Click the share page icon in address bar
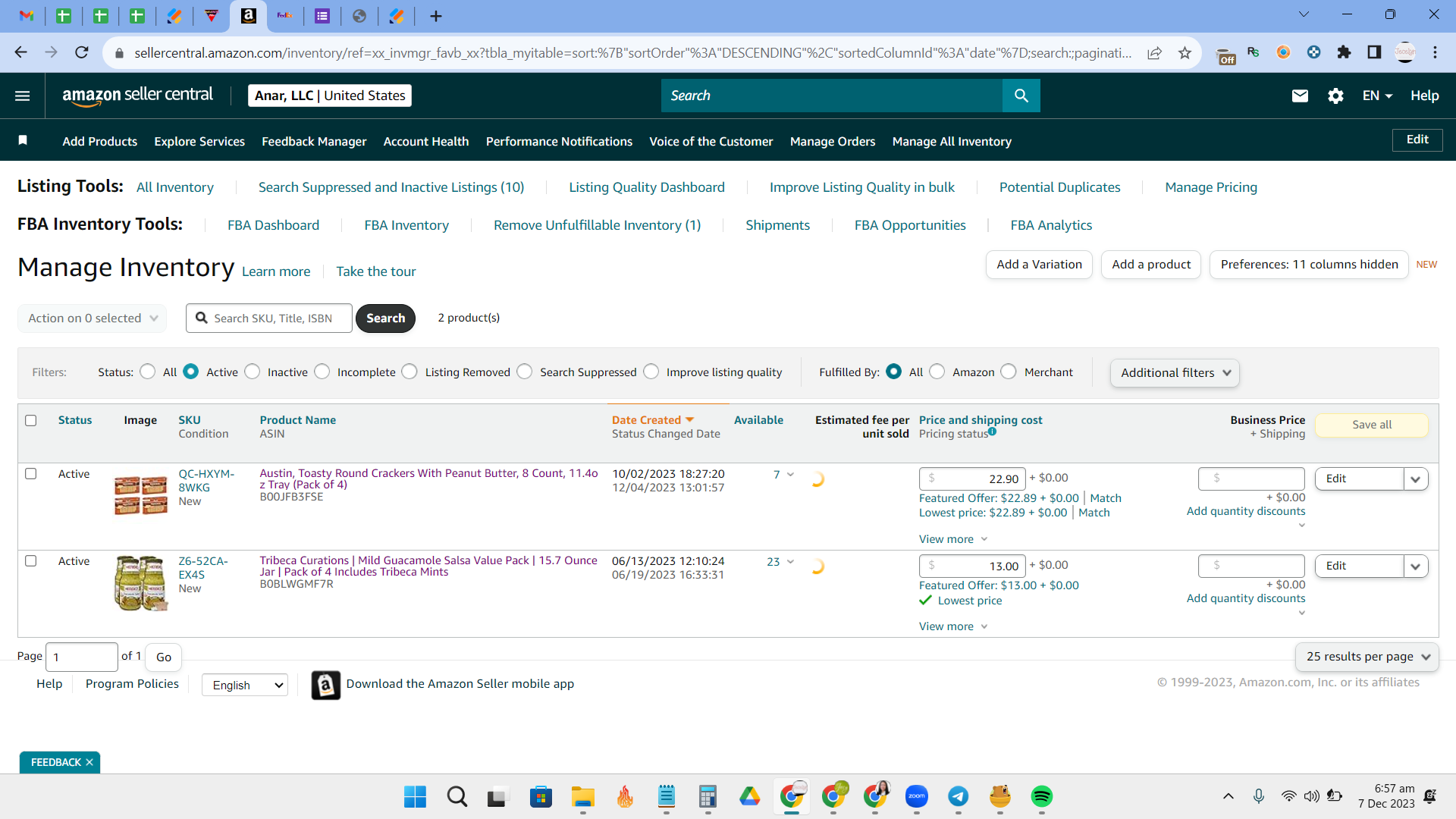The image size is (1456, 819). pos(1154,52)
